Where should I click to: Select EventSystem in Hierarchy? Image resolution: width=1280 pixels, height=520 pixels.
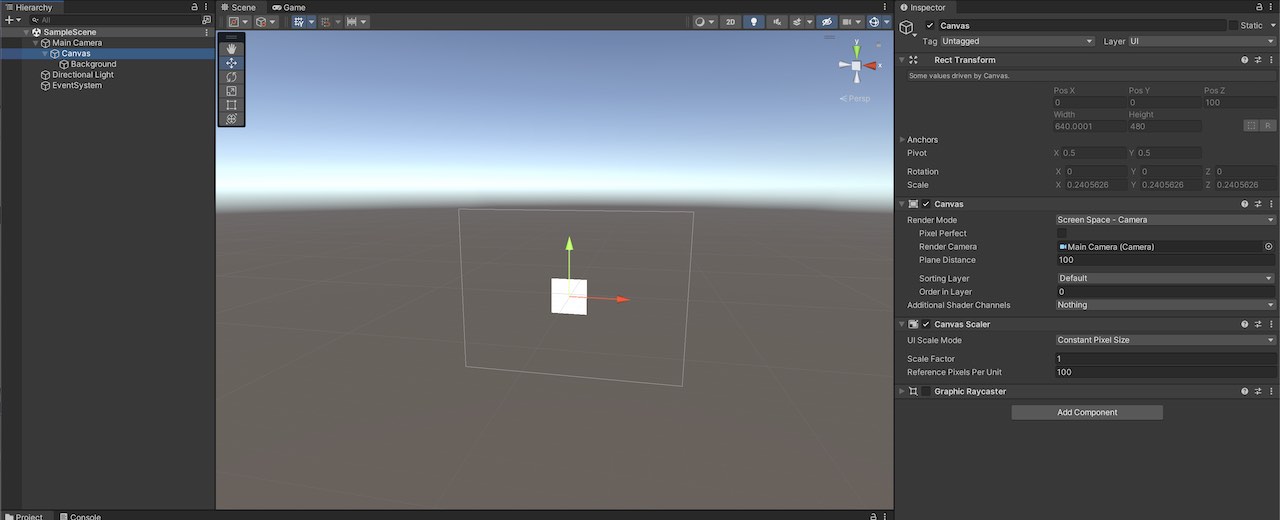77,85
